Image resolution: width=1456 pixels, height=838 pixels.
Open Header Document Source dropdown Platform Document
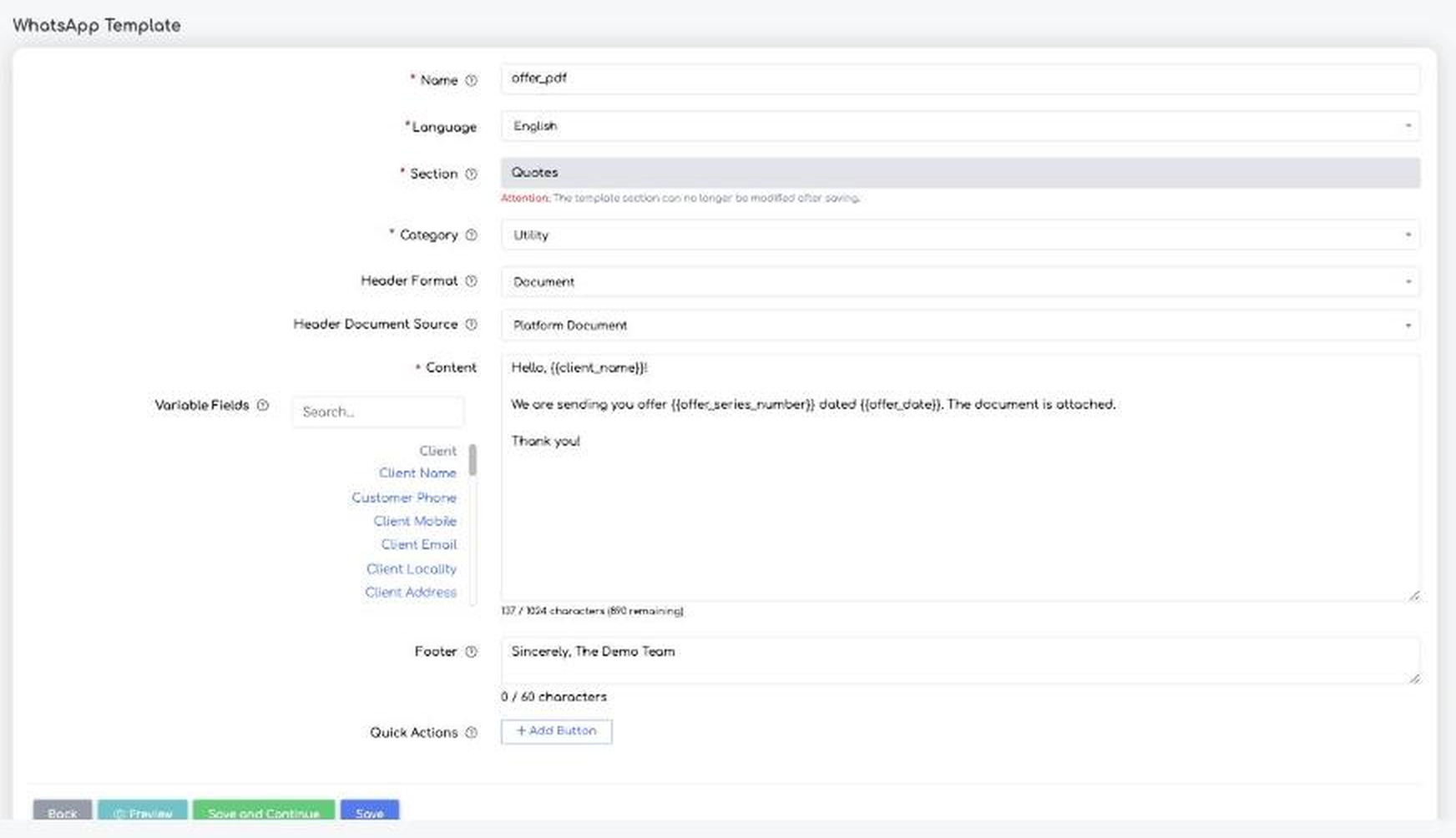(x=960, y=325)
